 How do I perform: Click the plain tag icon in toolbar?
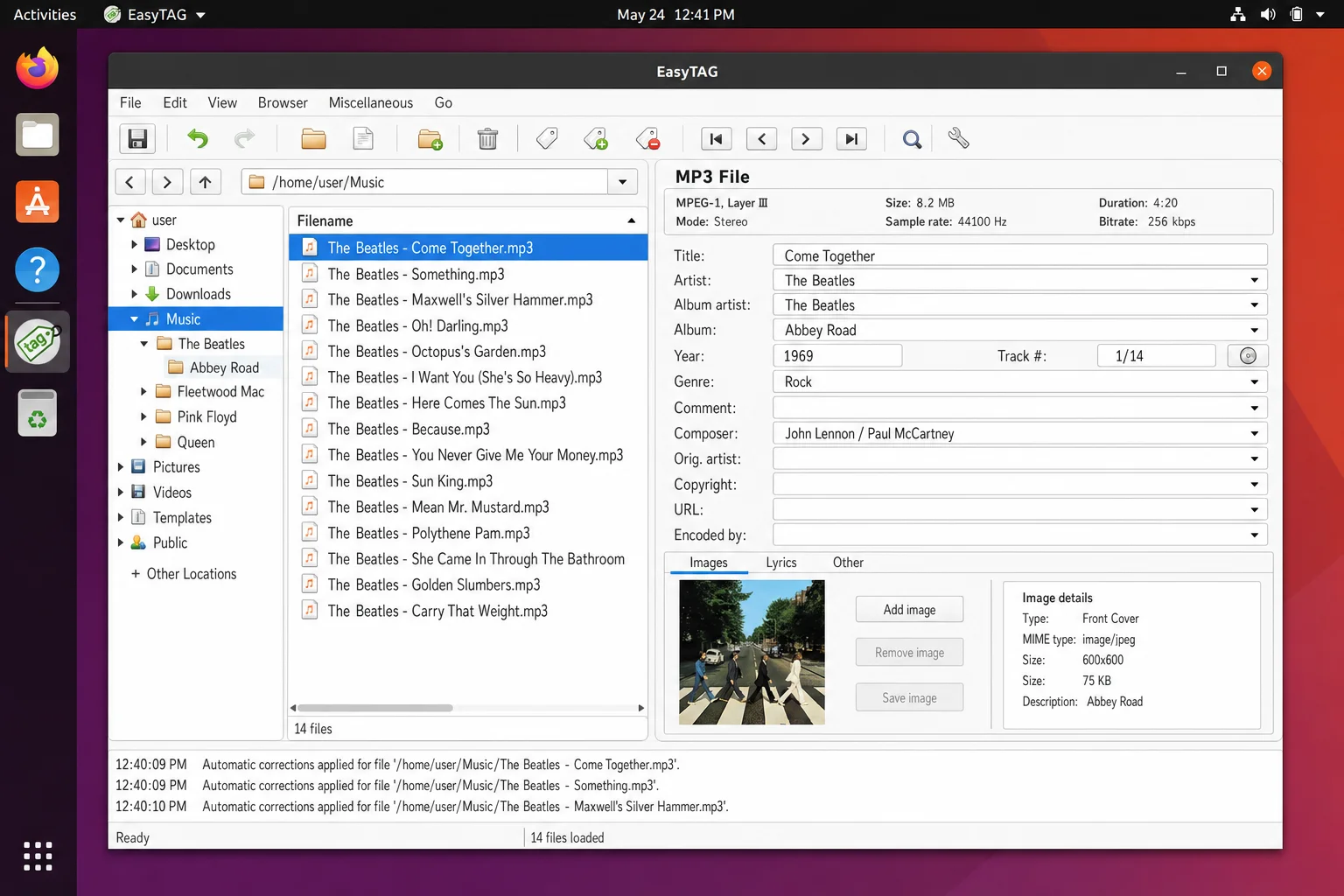(547, 139)
